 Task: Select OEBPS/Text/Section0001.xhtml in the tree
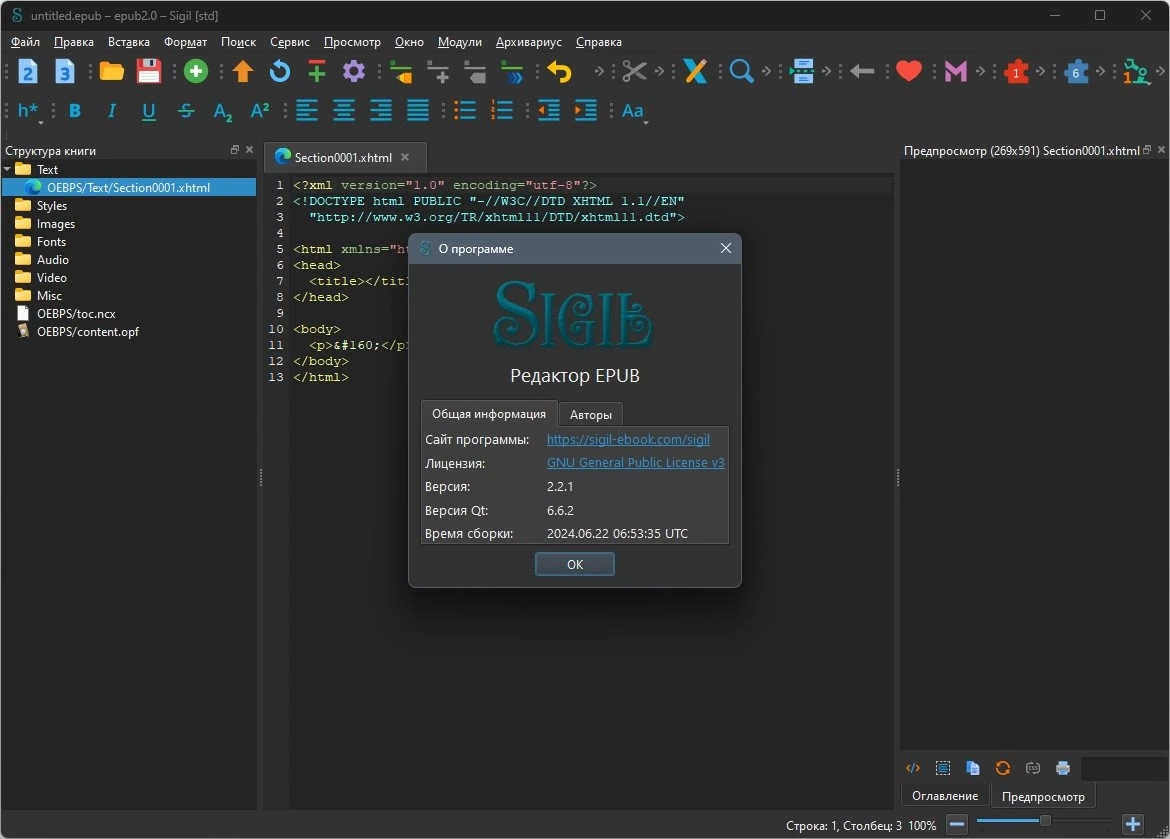[128, 187]
